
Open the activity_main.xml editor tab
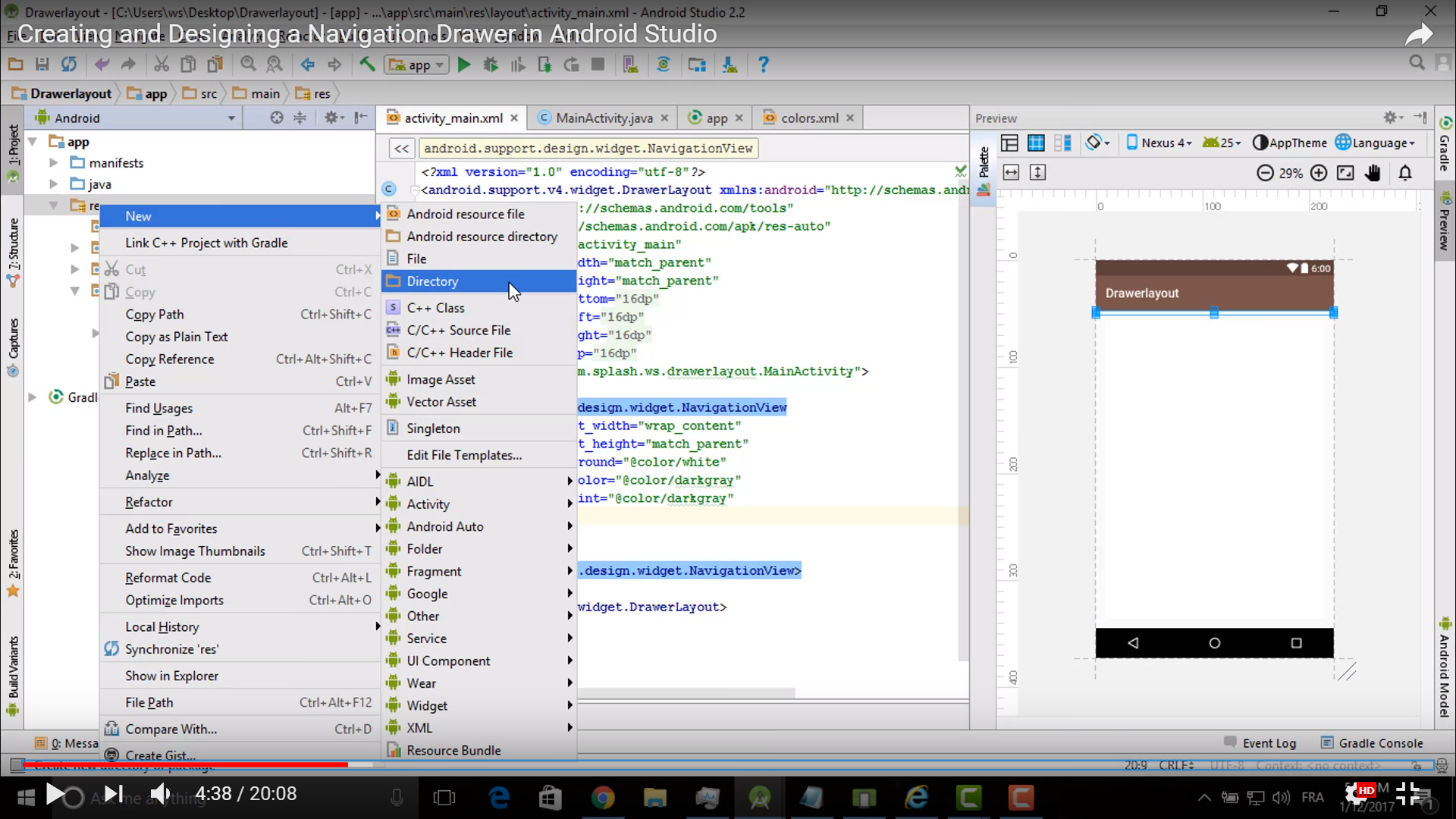tap(453, 118)
